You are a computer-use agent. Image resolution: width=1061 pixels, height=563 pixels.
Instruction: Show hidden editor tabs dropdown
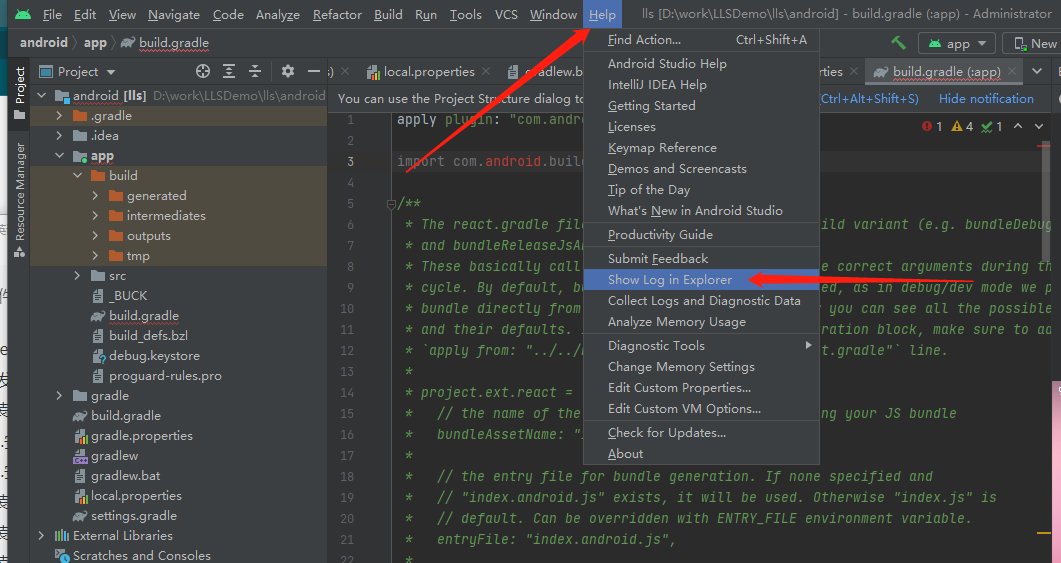tap(1037, 71)
